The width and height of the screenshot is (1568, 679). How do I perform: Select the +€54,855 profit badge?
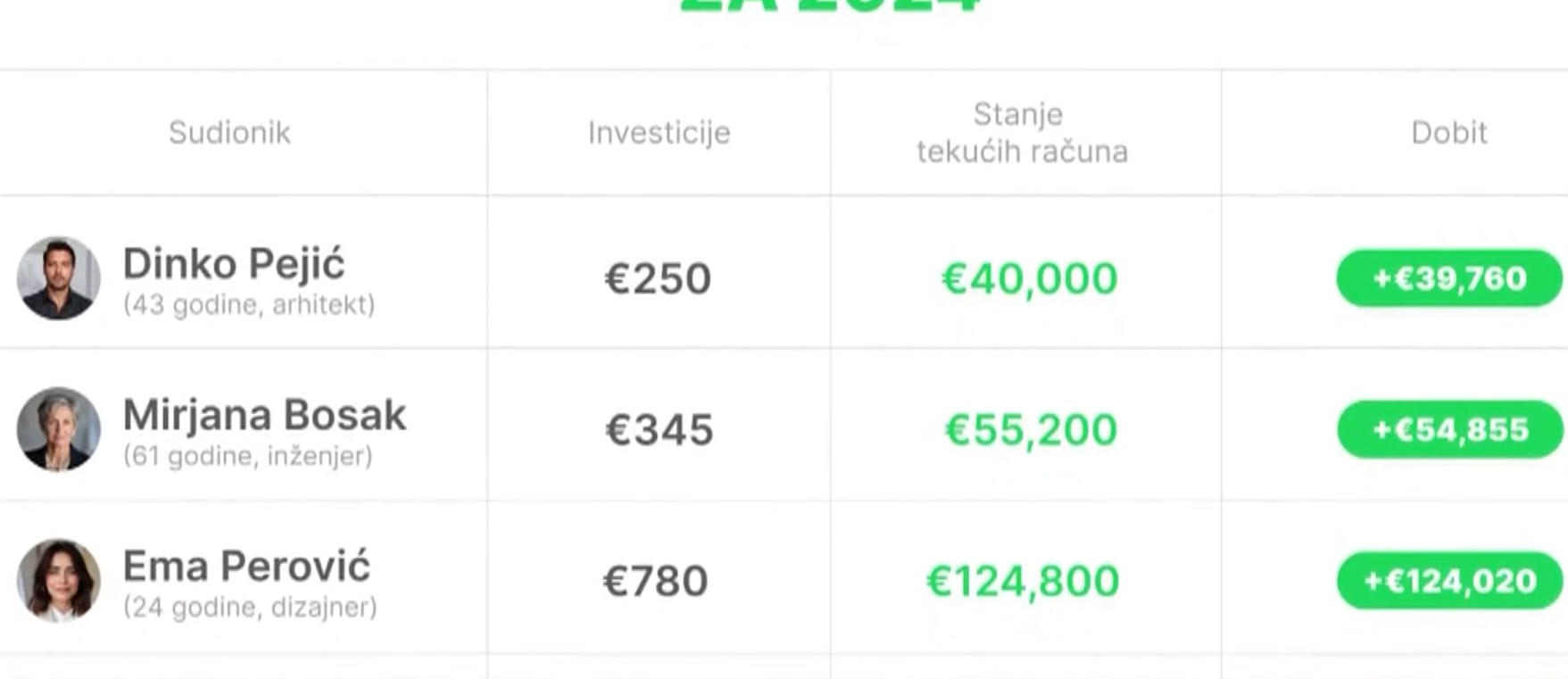1449,429
